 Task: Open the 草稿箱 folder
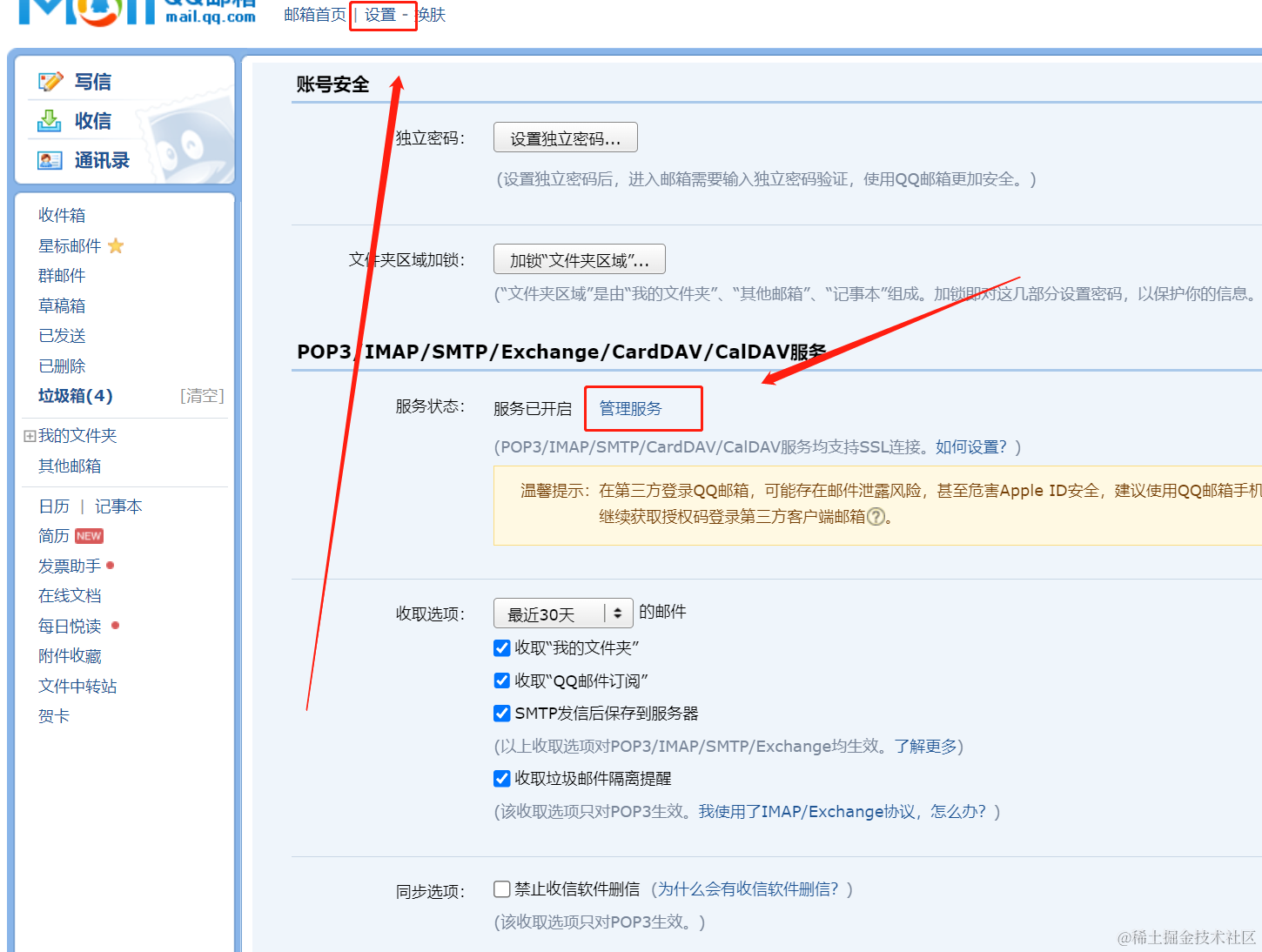62,305
